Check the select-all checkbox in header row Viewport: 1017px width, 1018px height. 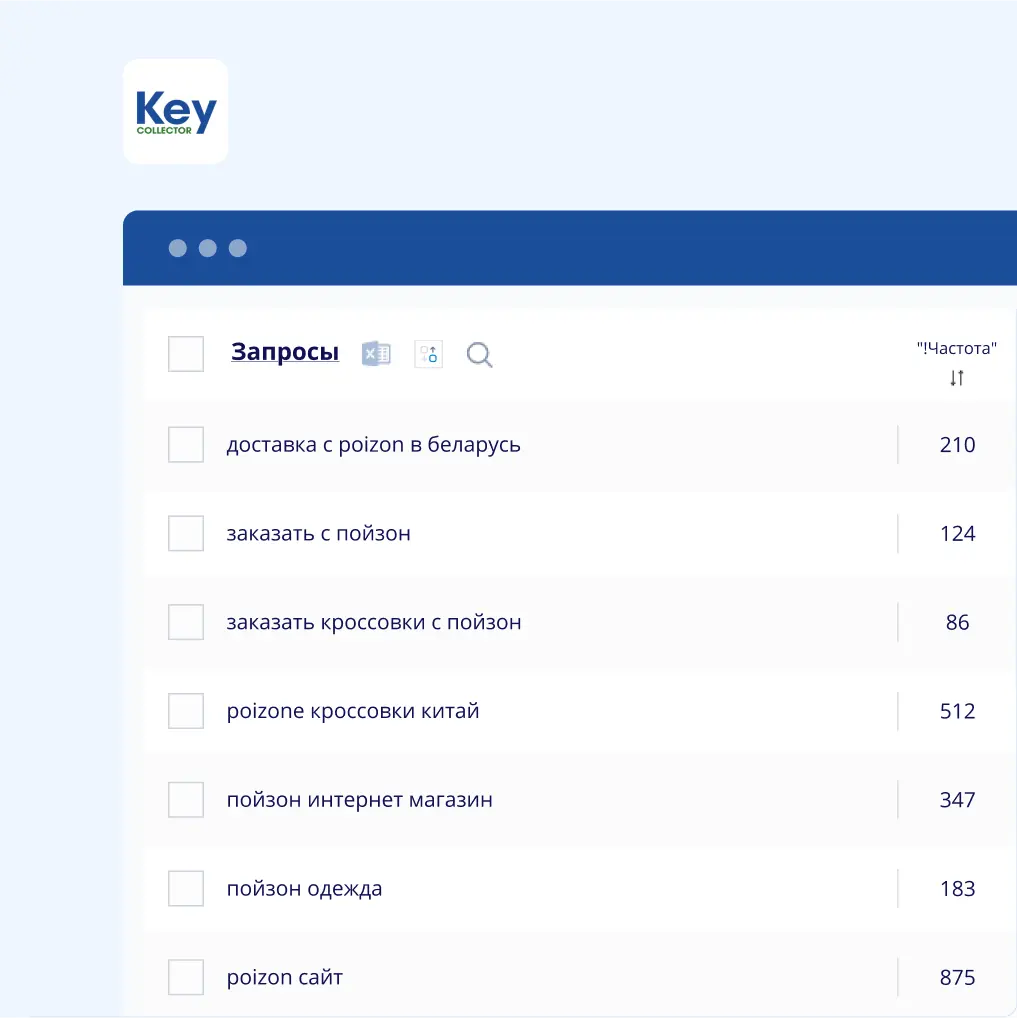point(186,353)
